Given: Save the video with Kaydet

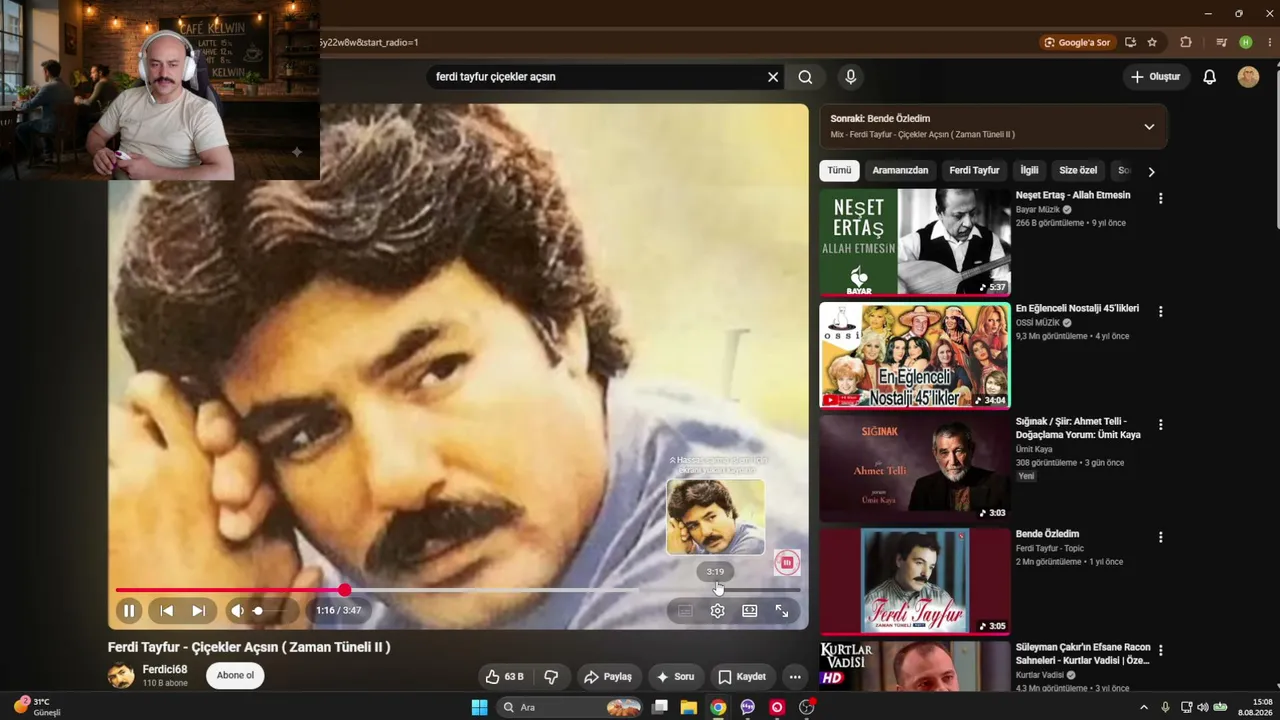Looking at the screenshot, I should click(x=742, y=677).
